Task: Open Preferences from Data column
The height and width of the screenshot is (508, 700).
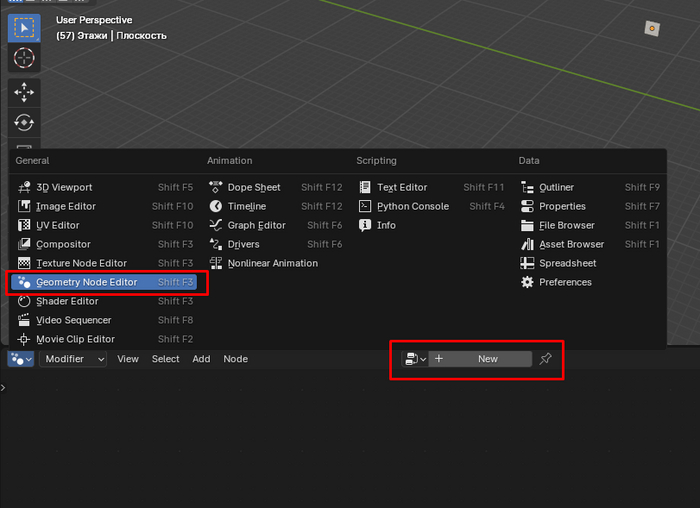Action: pyautogui.click(x=566, y=282)
